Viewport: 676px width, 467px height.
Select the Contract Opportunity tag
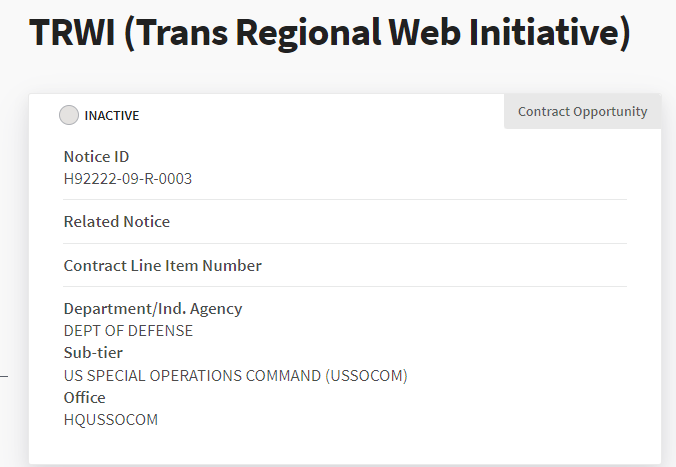(582, 112)
